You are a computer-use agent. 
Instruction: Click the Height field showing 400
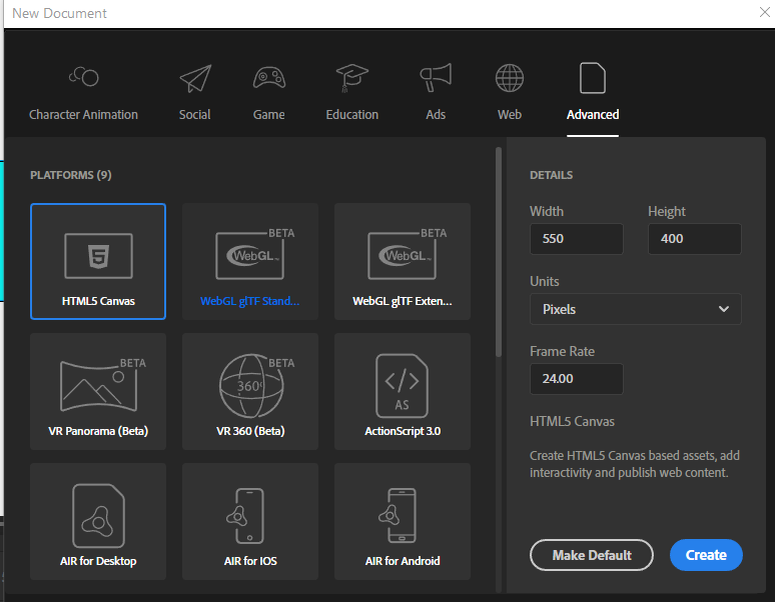[x=694, y=239]
